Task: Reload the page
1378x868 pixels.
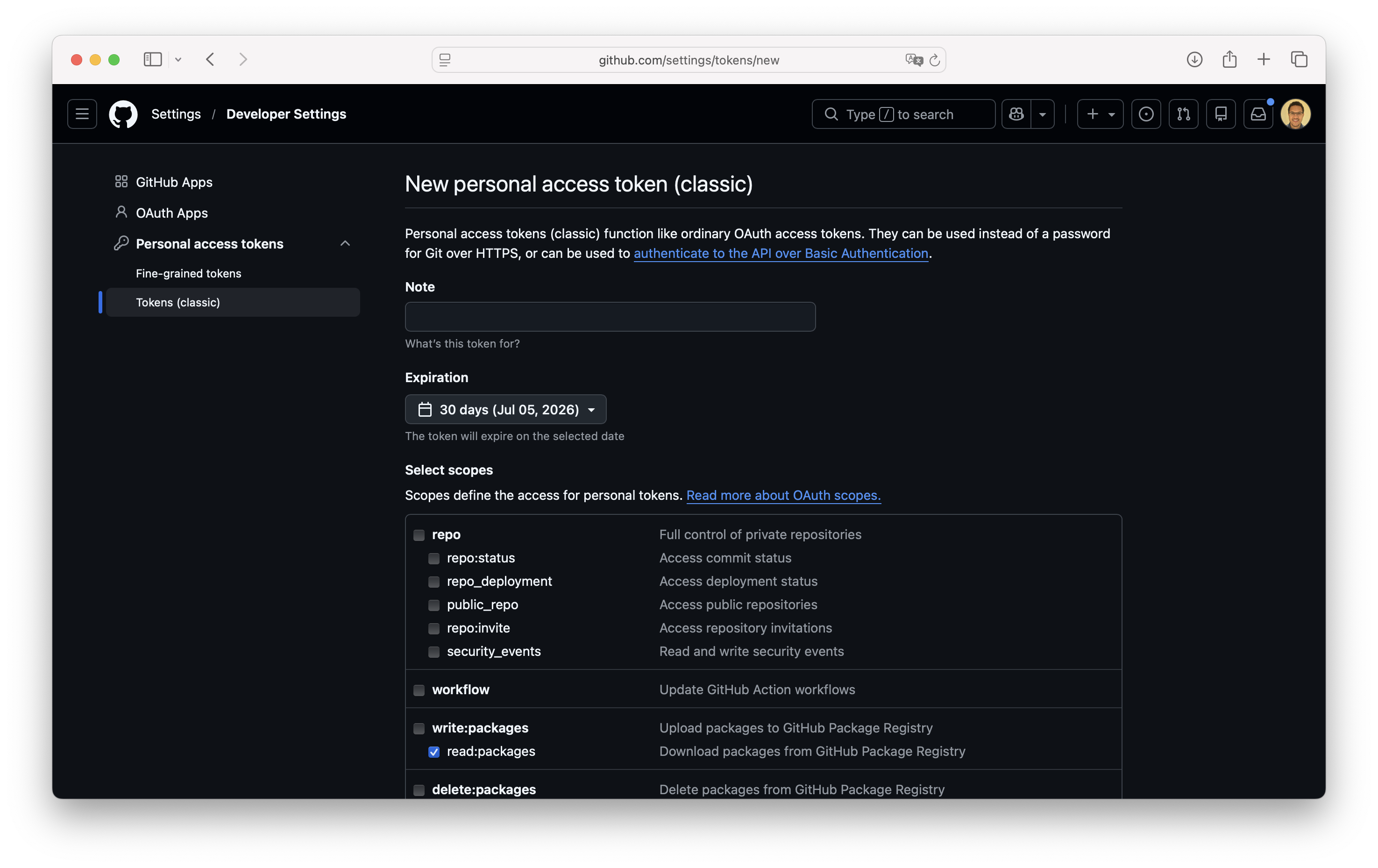Action: (935, 59)
